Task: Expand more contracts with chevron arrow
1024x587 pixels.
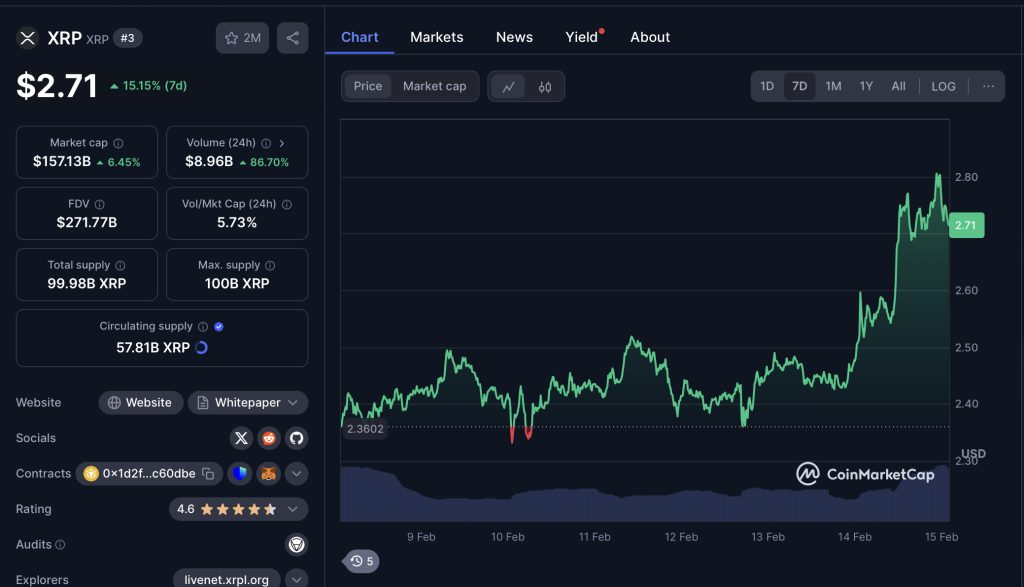Action: pos(297,474)
